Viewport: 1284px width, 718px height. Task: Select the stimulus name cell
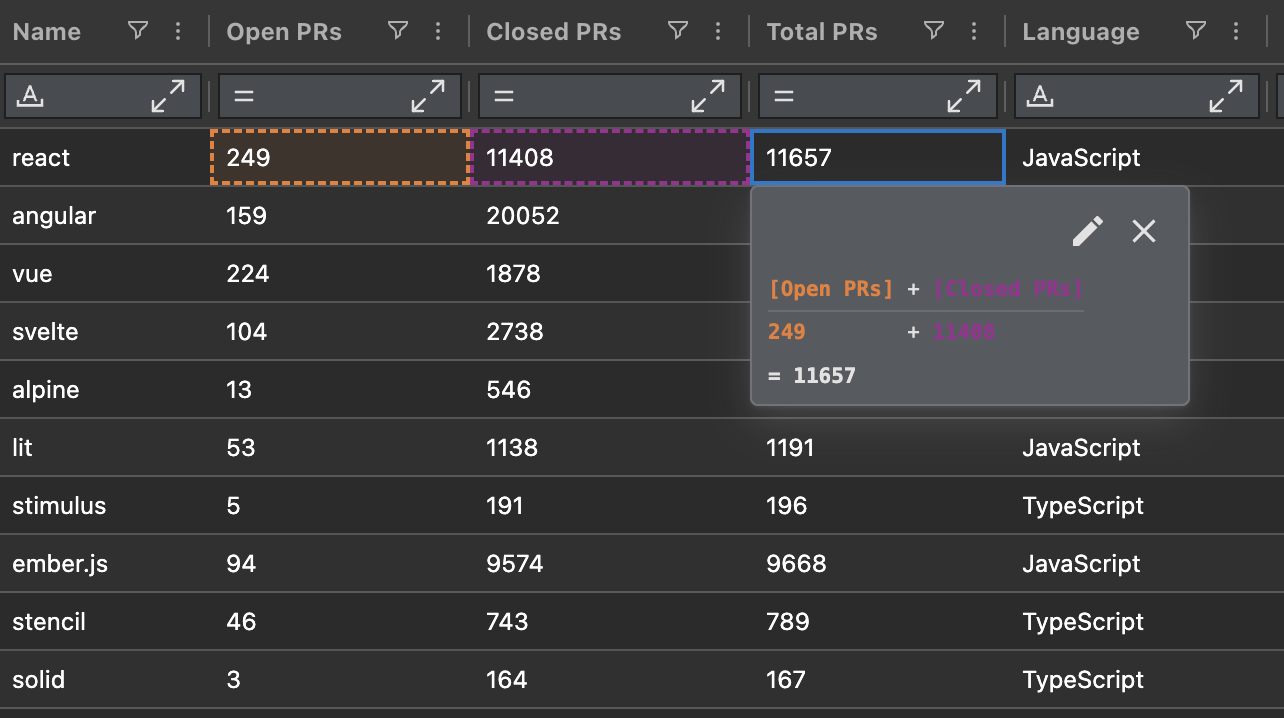point(104,505)
